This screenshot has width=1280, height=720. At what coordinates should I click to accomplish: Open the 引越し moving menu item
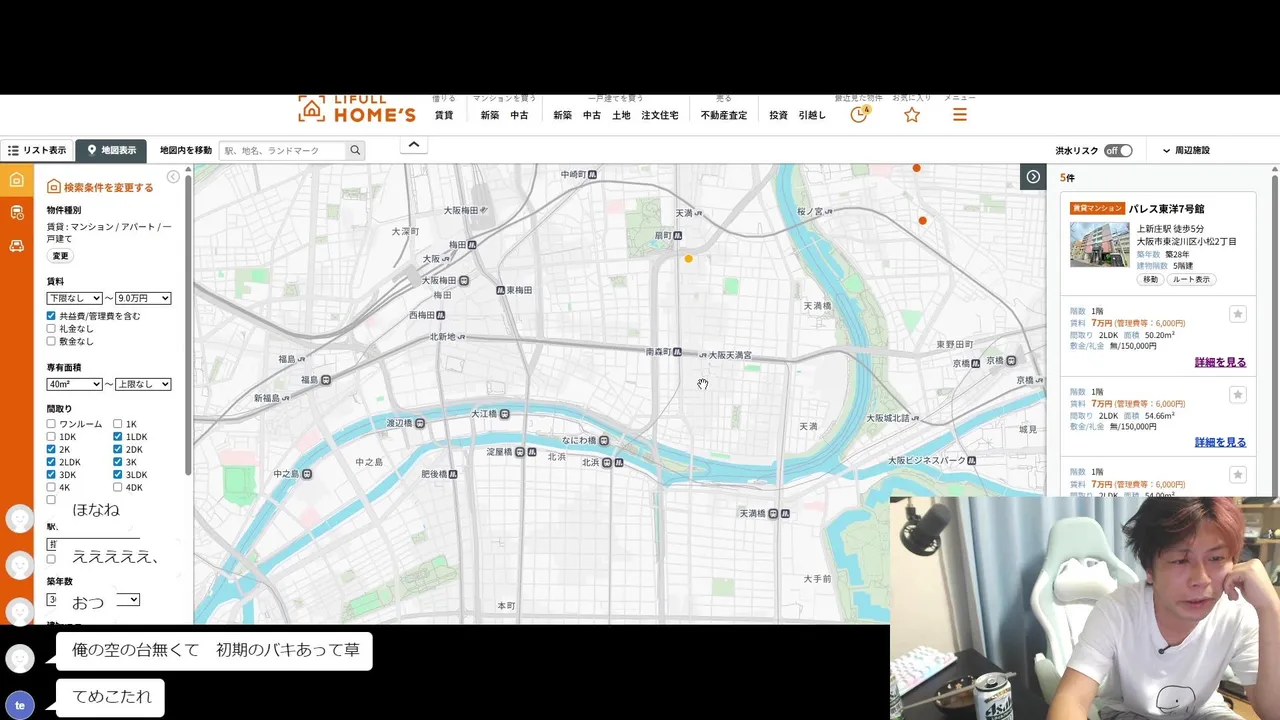click(x=812, y=116)
